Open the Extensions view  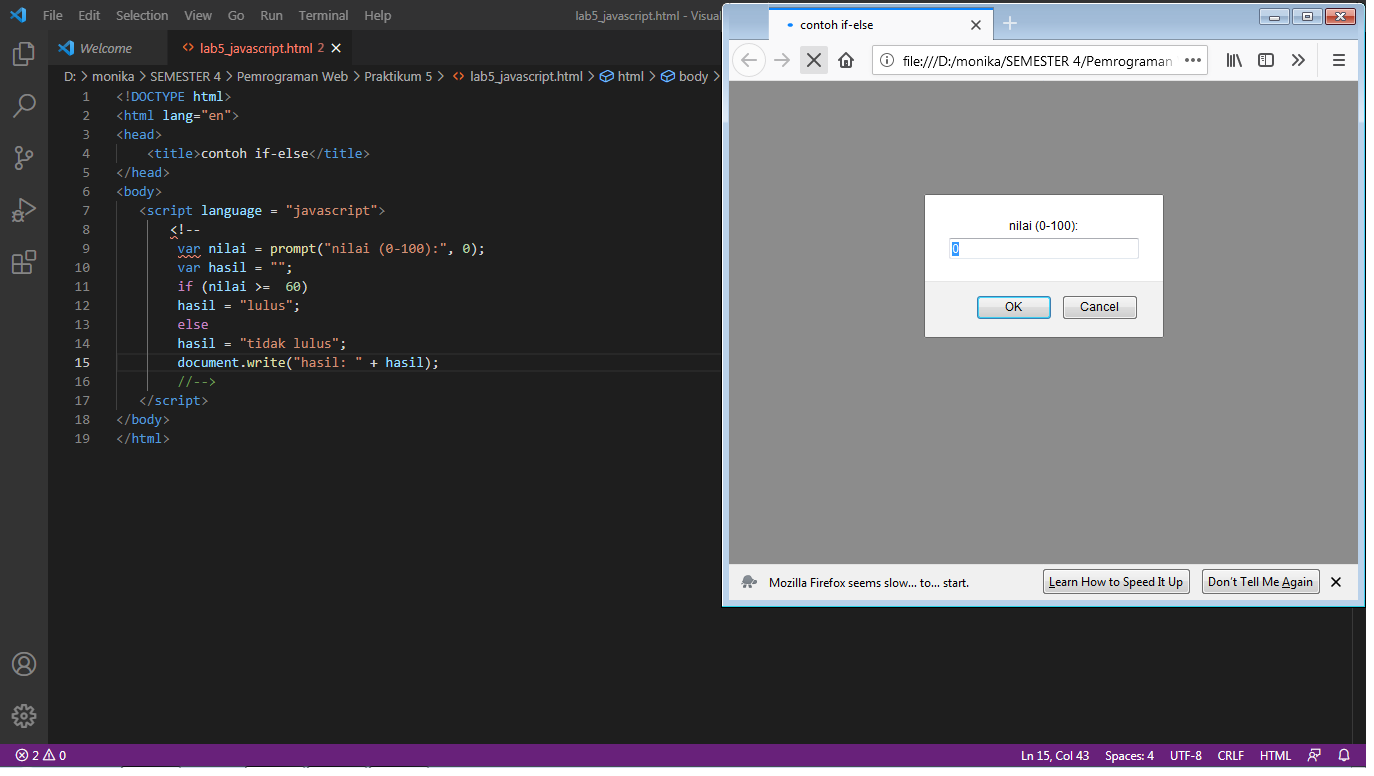click(x=24, y=262)
